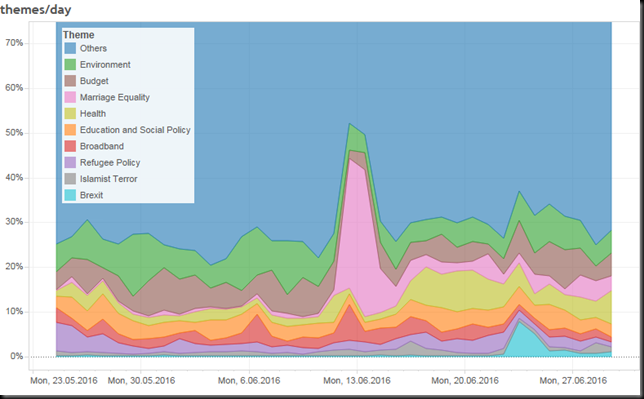
Task: Click the 10% y-axis label
Action: click(x=14, y=311)
